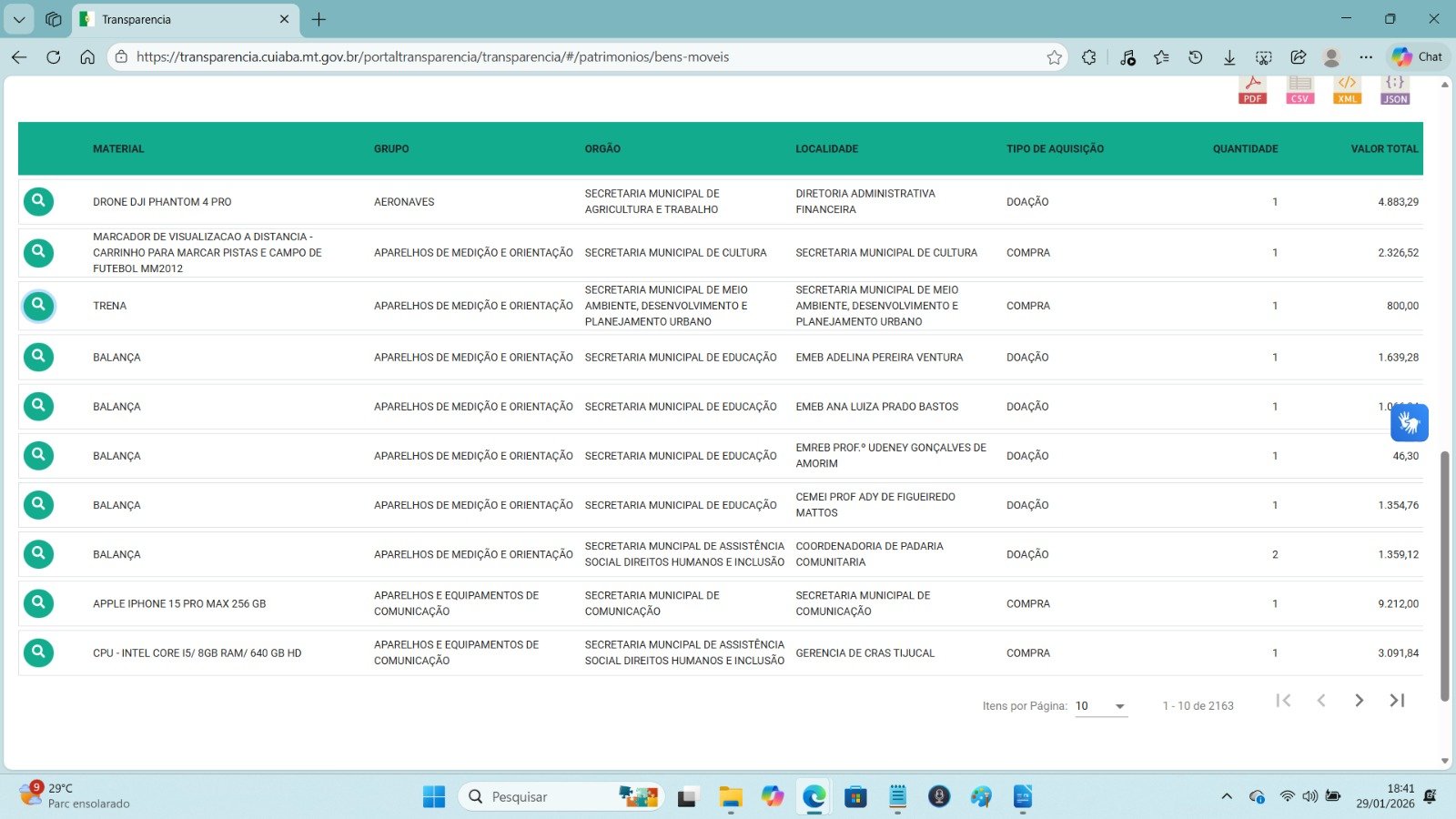Open the tab actions menu chevron
The image size is (1456, 819).
click(18, 19)
